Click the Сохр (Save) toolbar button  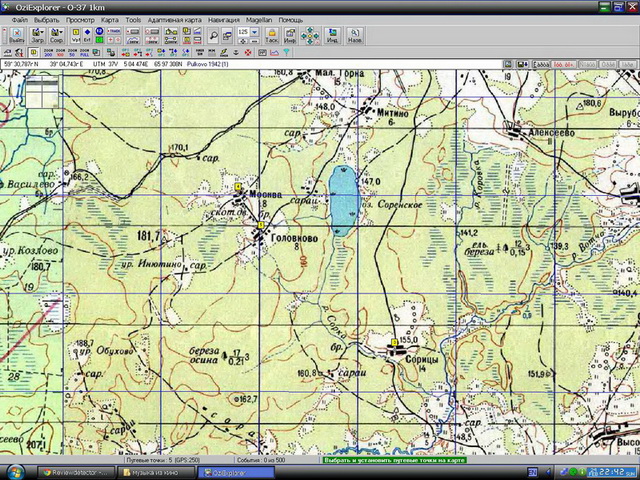coord(57,36)
